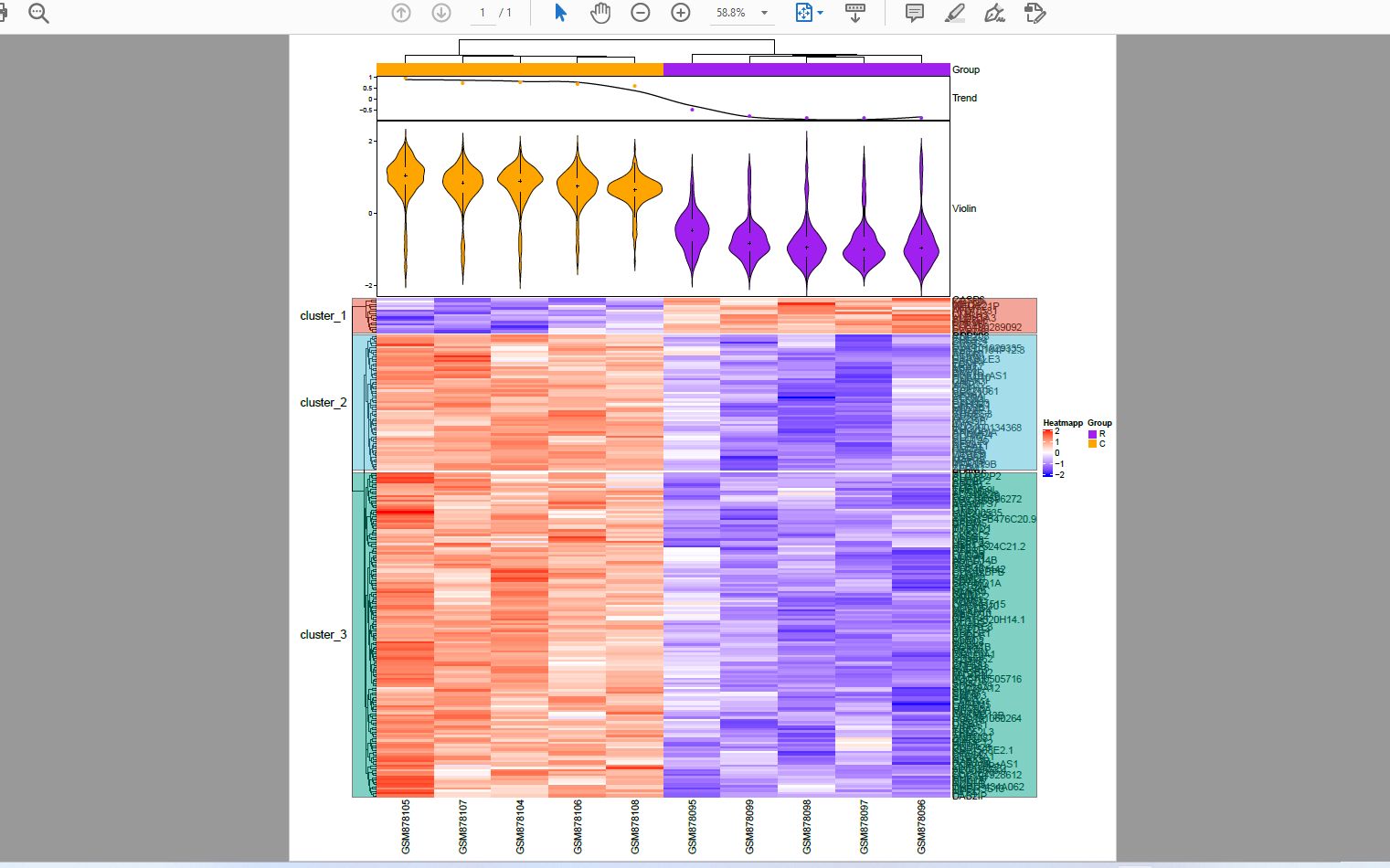Click the Violin row label
The width and height of the screenshot is (1390, 868).
point(964,208)
